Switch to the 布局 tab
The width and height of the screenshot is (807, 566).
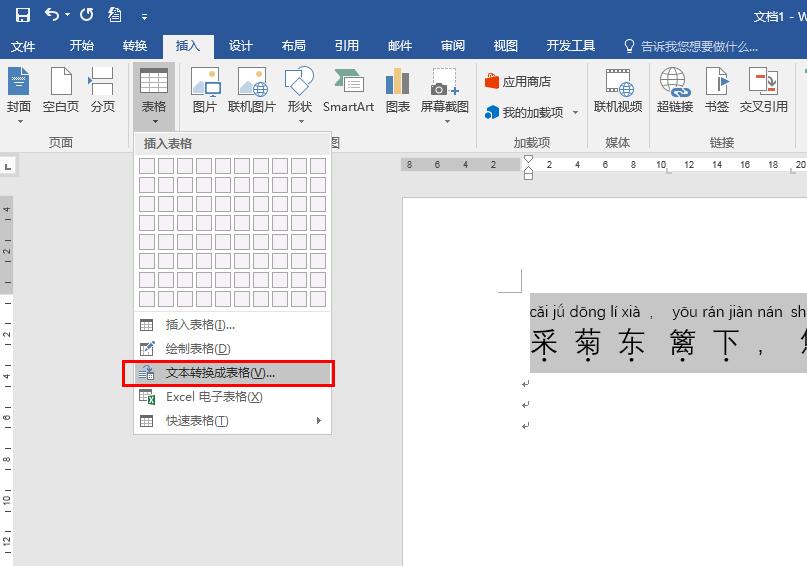293,46
